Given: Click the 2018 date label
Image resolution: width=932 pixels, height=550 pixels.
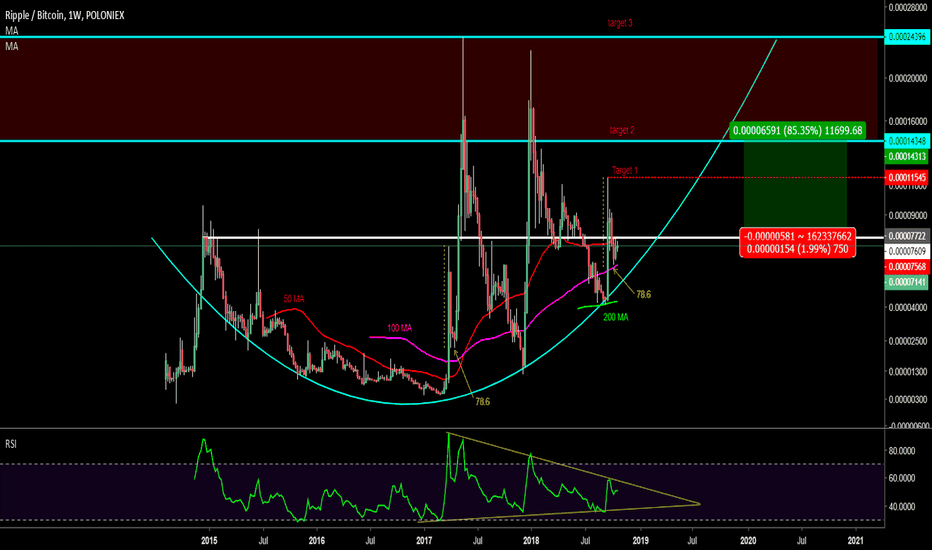Looking at the screenshot, I should click(531, 540).
